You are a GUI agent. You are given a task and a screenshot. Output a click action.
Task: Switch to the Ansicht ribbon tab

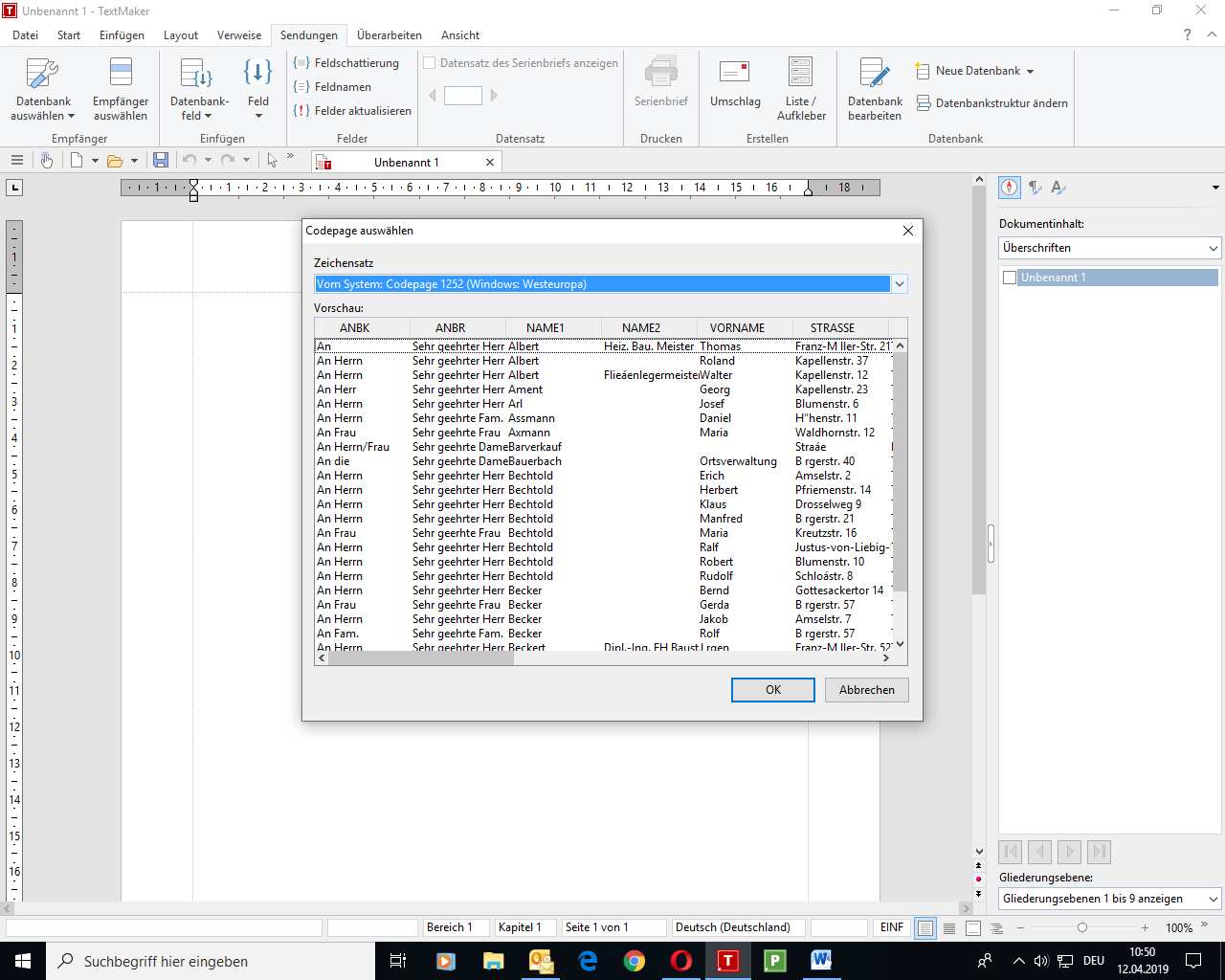[460, 35]
